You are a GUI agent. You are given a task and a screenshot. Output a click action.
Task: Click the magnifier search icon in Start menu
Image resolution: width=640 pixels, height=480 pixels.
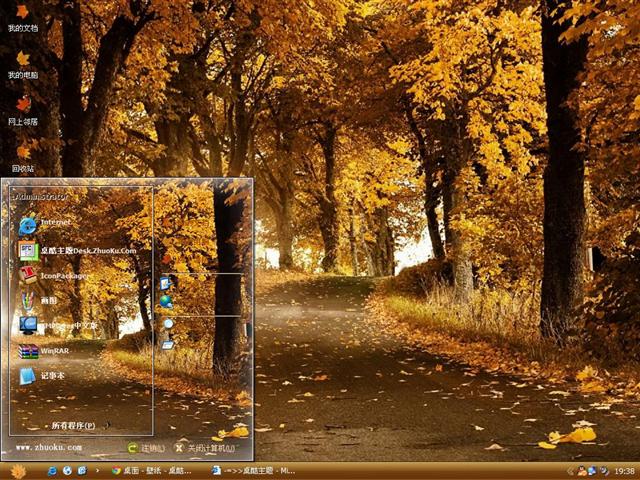point(168,324)
